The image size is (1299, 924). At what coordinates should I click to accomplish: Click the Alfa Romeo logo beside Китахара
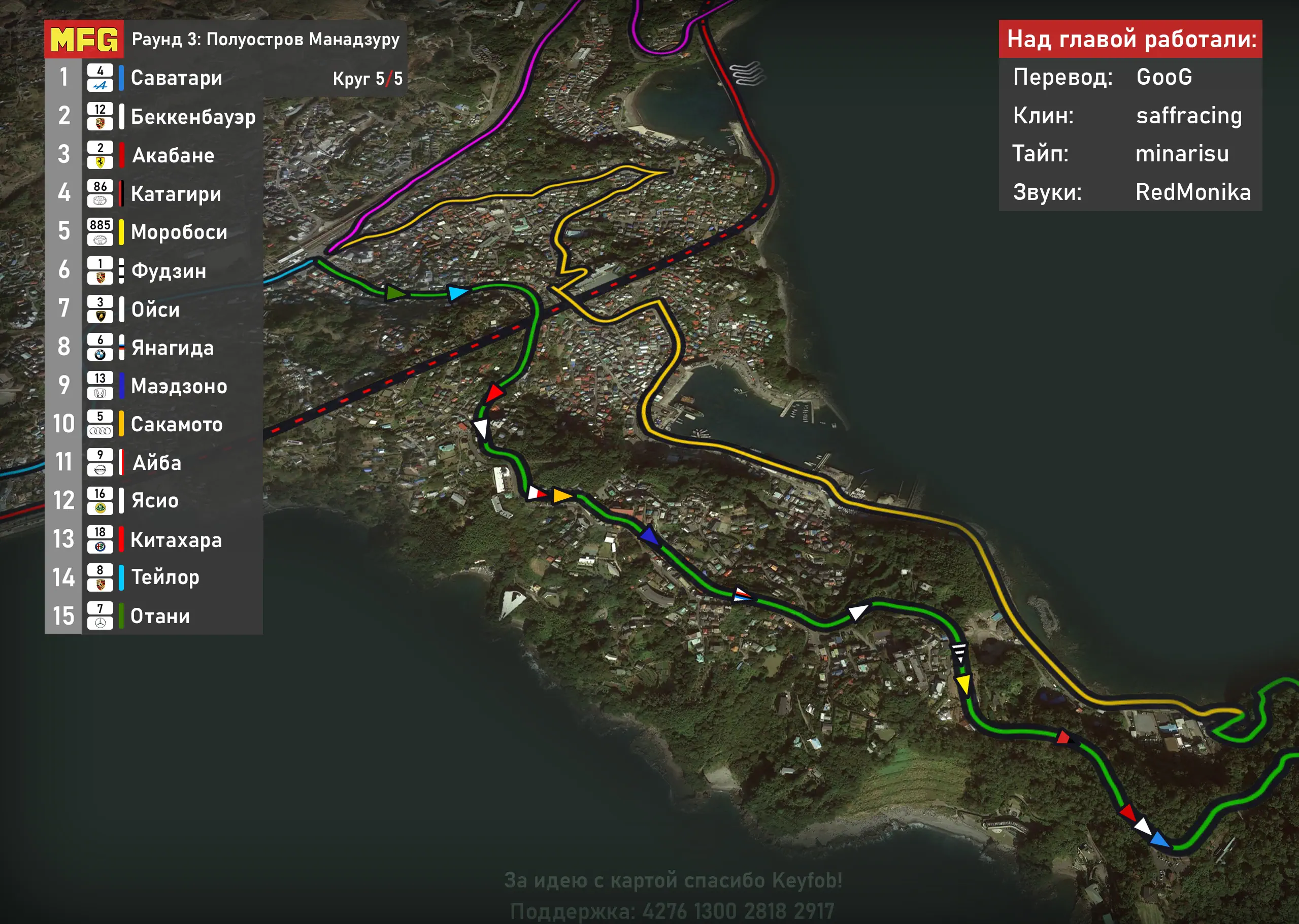point(100,547)
